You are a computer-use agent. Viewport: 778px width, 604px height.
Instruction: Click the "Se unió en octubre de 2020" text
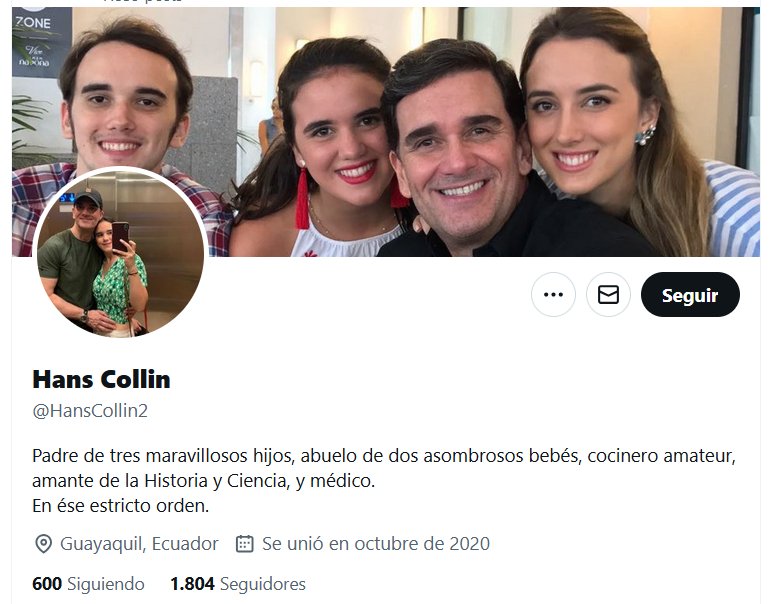pyautogui.click(x=376, y=544)
